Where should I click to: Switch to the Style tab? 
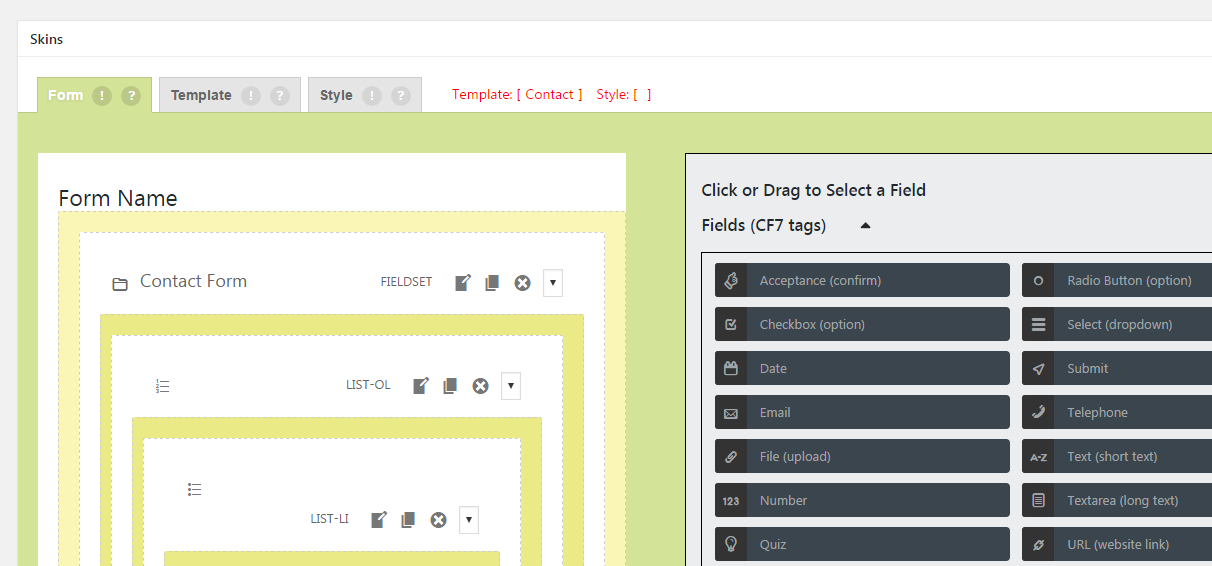(336, 96)
